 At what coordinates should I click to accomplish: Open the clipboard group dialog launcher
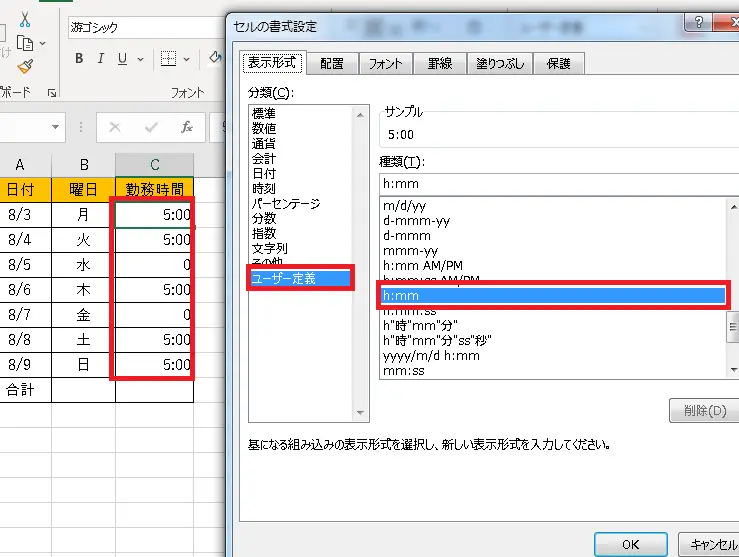[51, 93]
